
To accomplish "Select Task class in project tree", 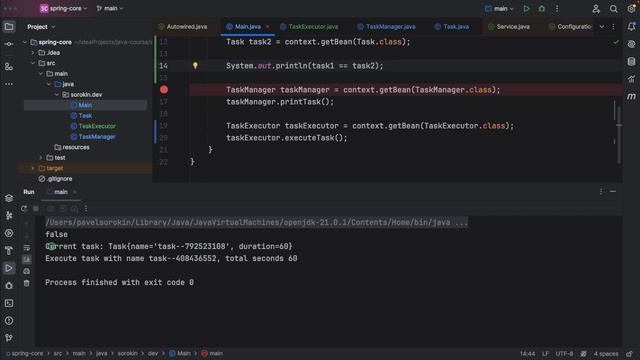I will coord(85,116).
